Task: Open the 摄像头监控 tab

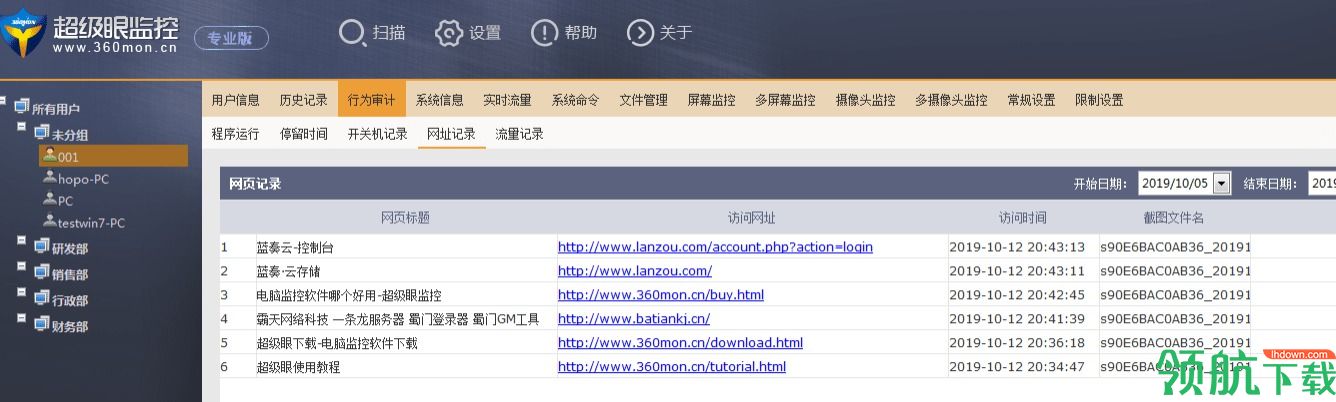Action: coord(866,100)
